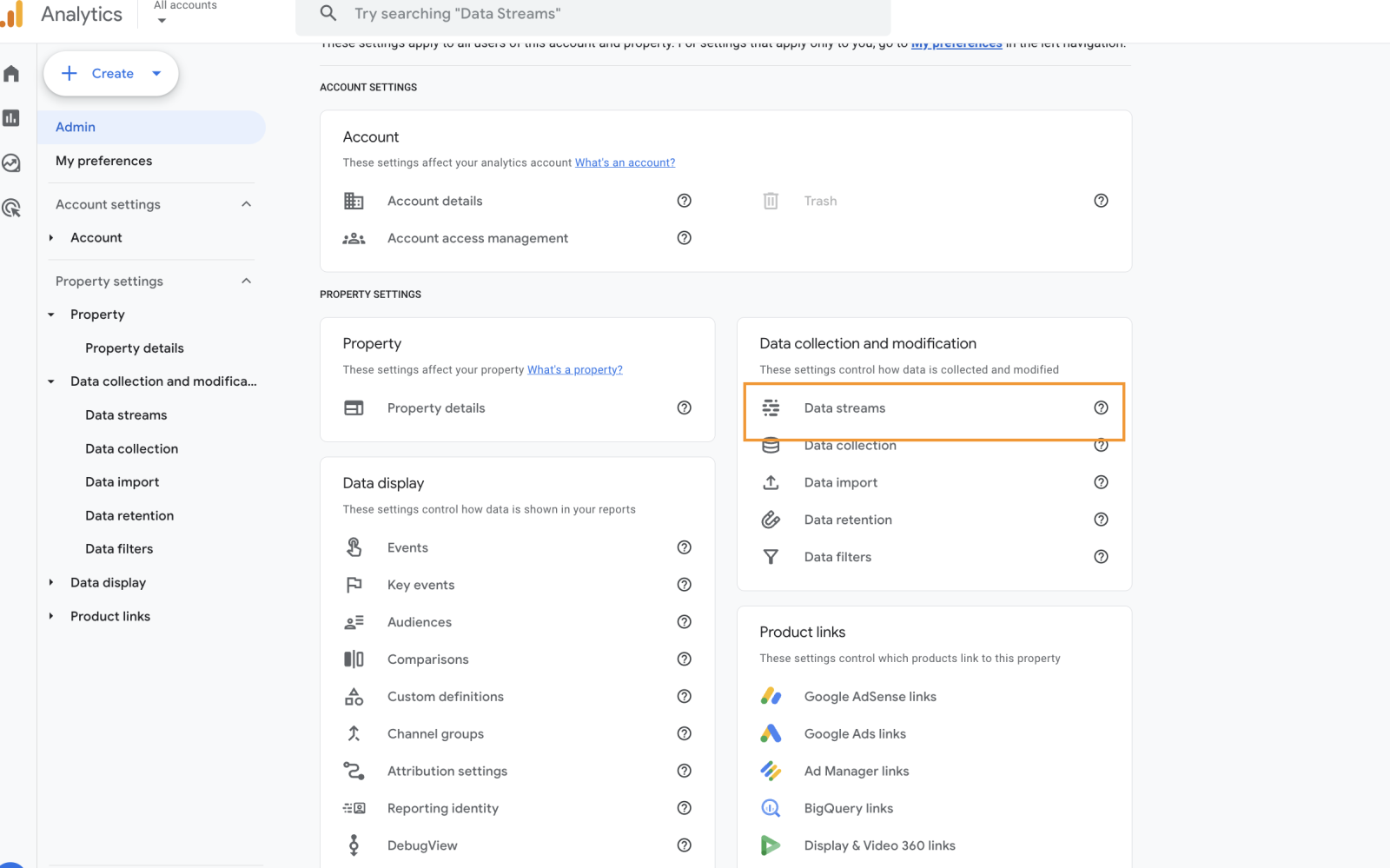Open the Explore icon in left rail
1390x868 pixels.
[11, 162]
